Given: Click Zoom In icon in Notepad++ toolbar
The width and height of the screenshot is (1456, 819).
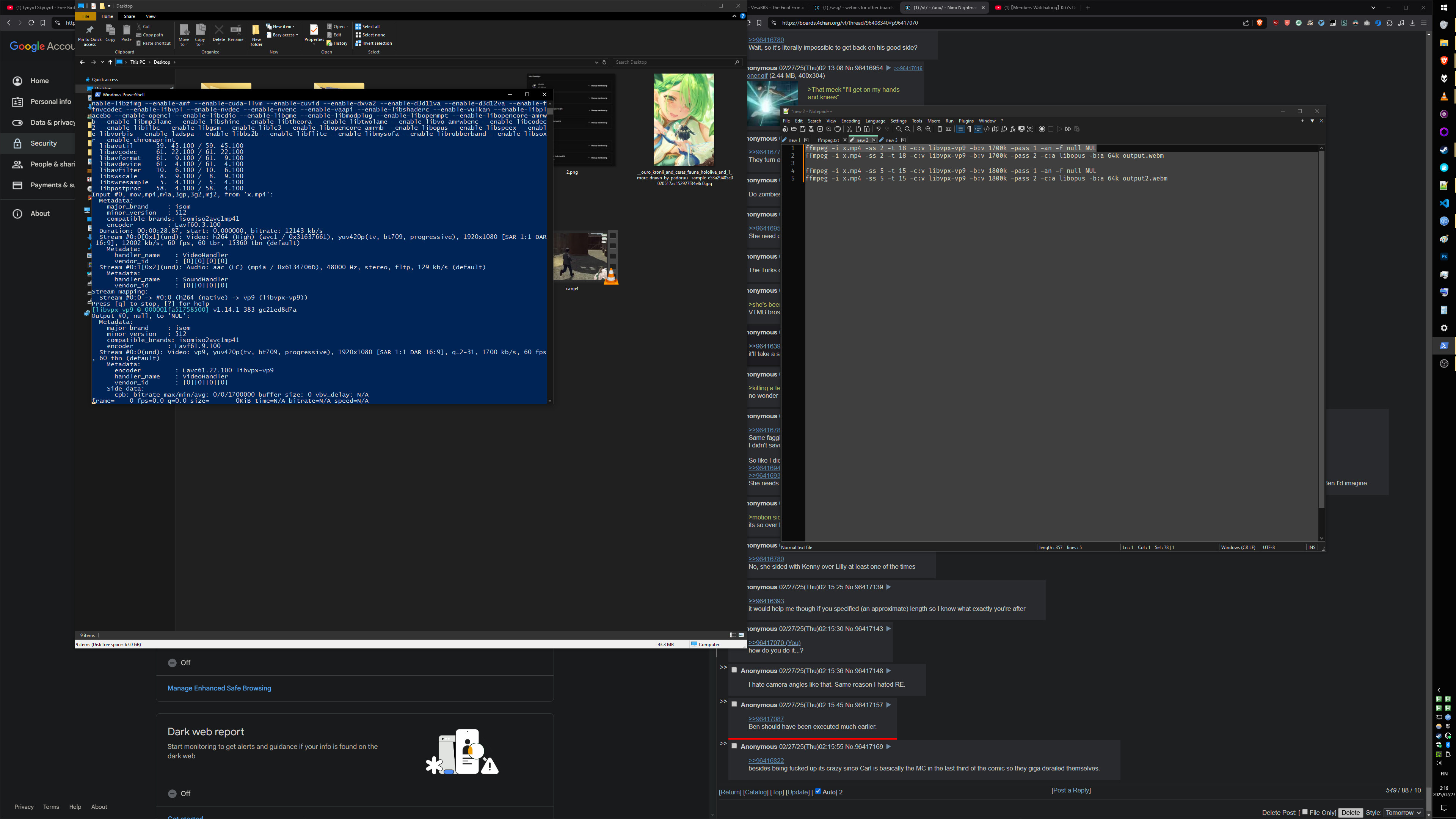Looking at the screenshot, I should tap(919, 129).
